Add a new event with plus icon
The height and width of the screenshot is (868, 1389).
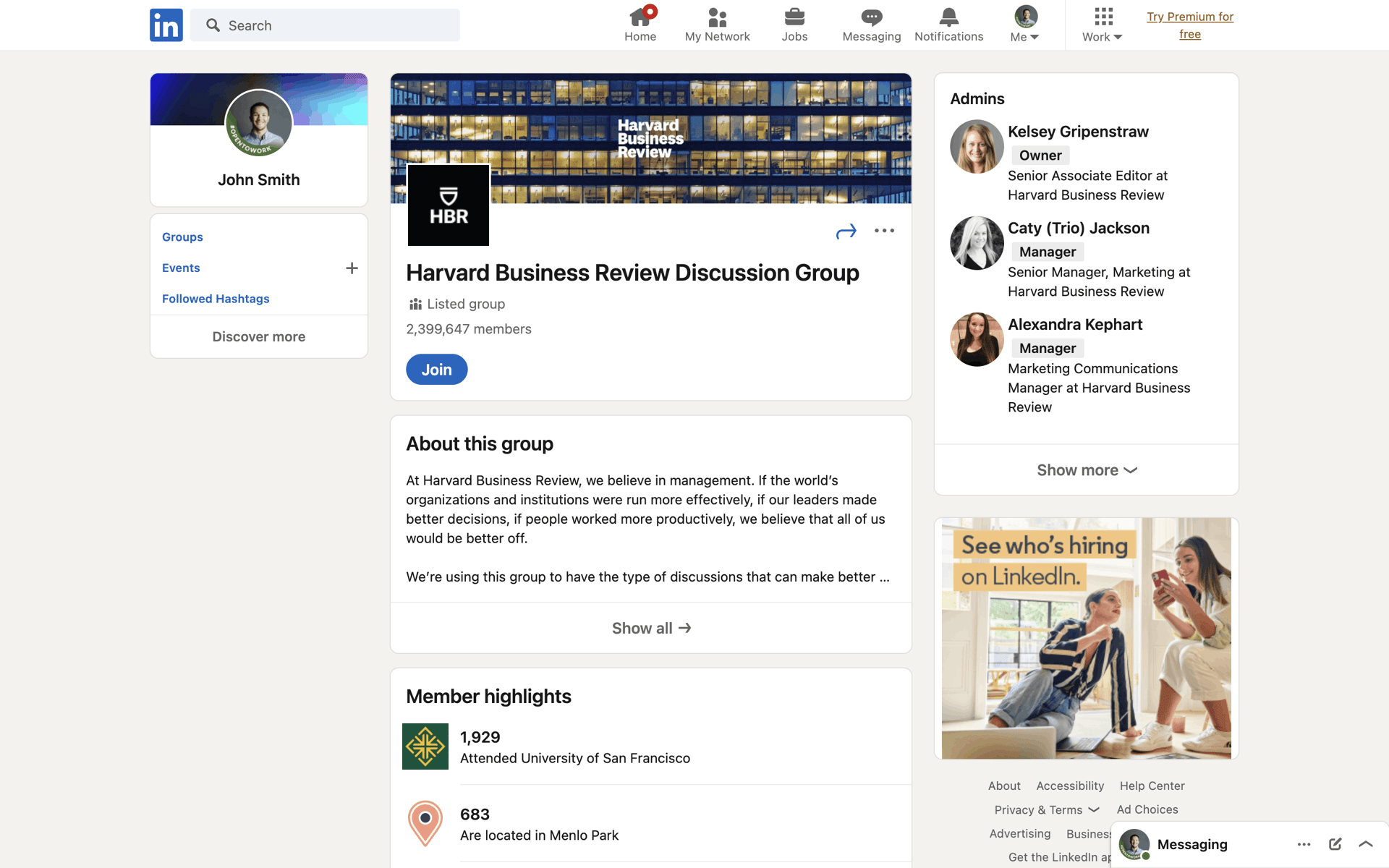pos(352,268)
